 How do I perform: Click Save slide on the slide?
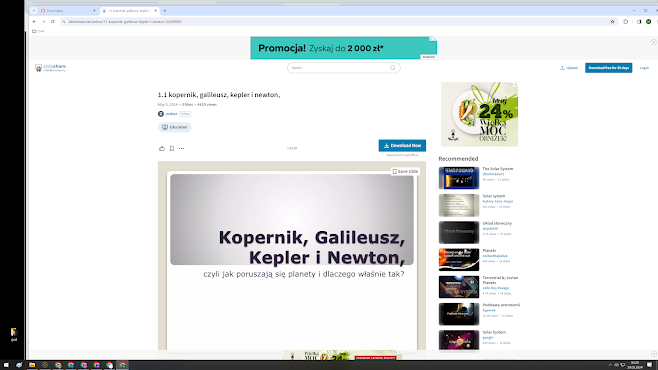[405, 171]
